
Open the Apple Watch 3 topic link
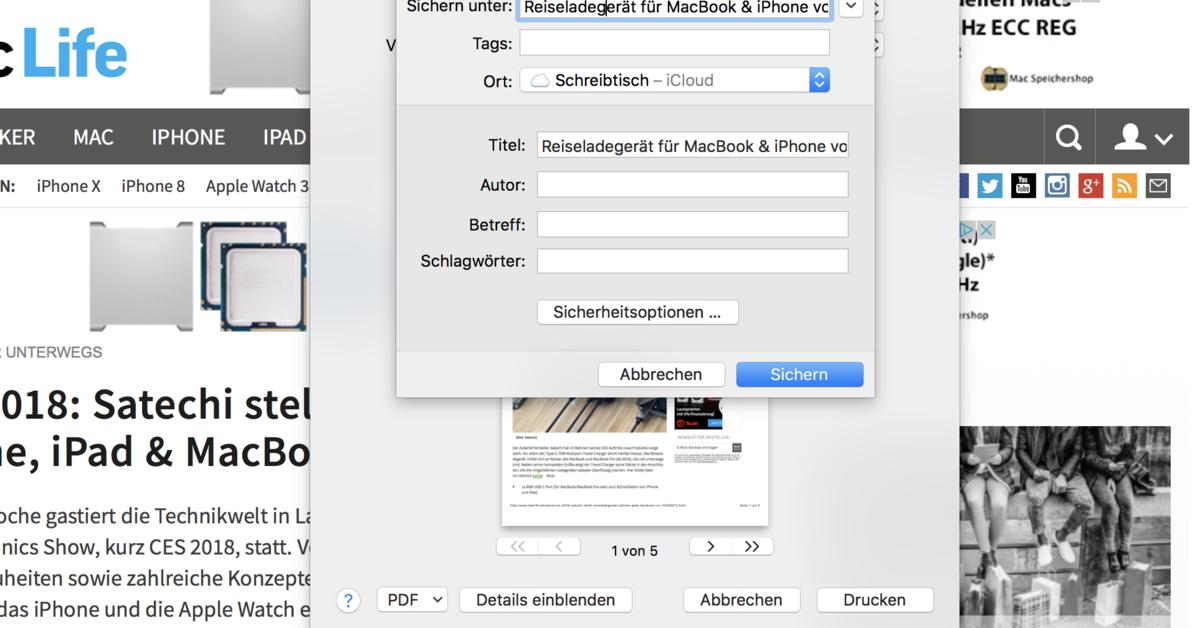click(257, 186)
